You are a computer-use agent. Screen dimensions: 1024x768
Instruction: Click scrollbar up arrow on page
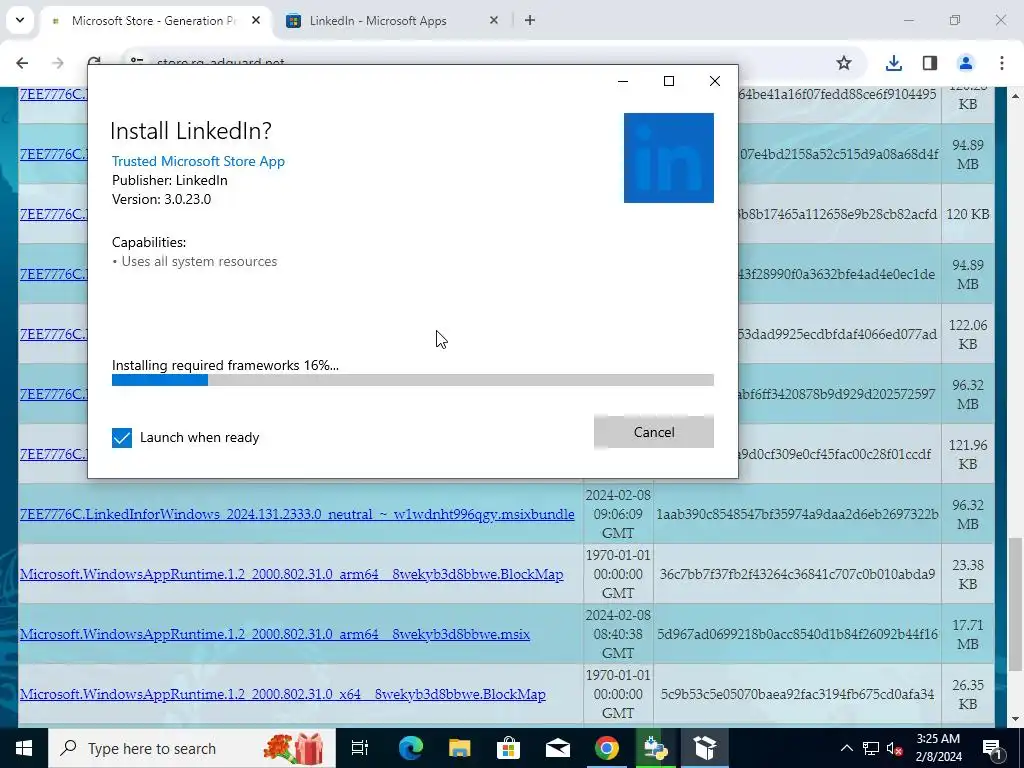click(x=1016, y=97)
